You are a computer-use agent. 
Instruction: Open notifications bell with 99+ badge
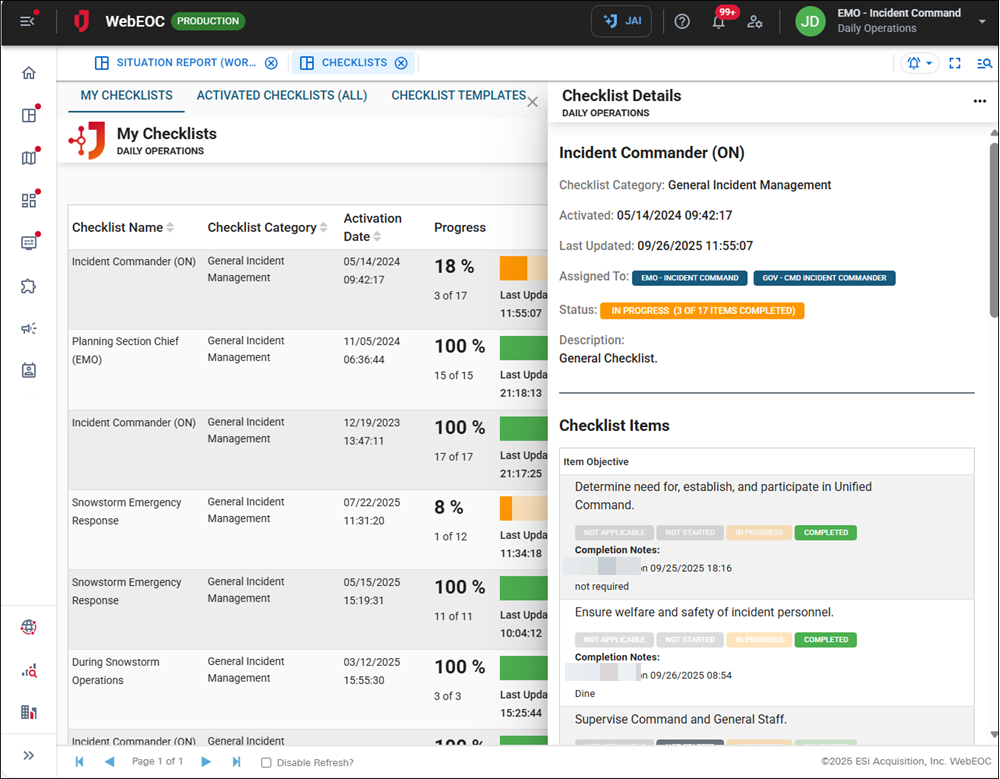coord(719,21)
